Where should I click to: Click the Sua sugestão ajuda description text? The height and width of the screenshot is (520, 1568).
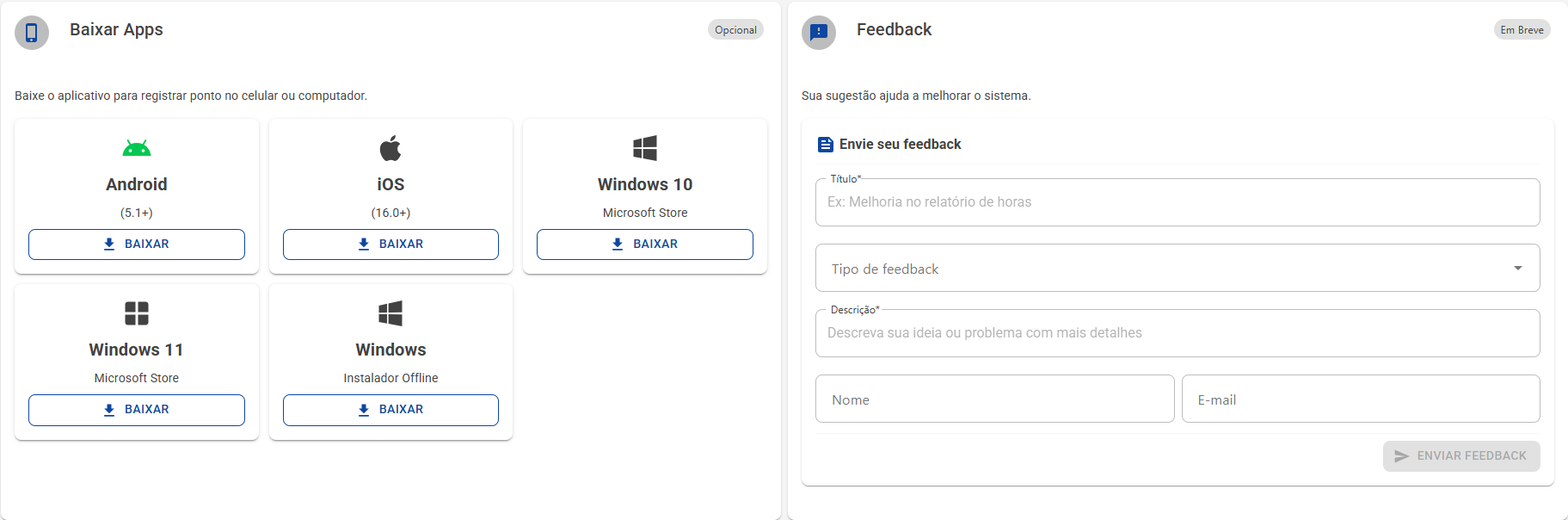(916, 96)
